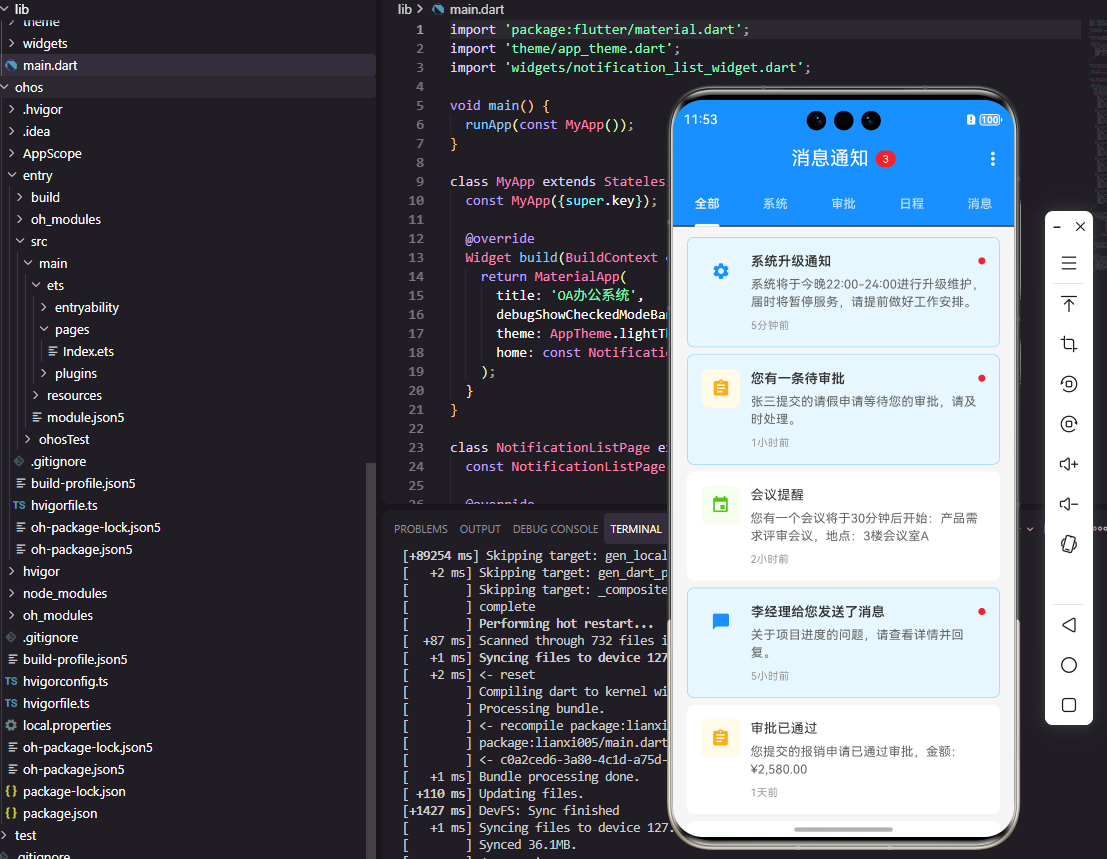1107x859 pixels.
Task: Select the 审批 tab
Action: (x=843, y=203)
